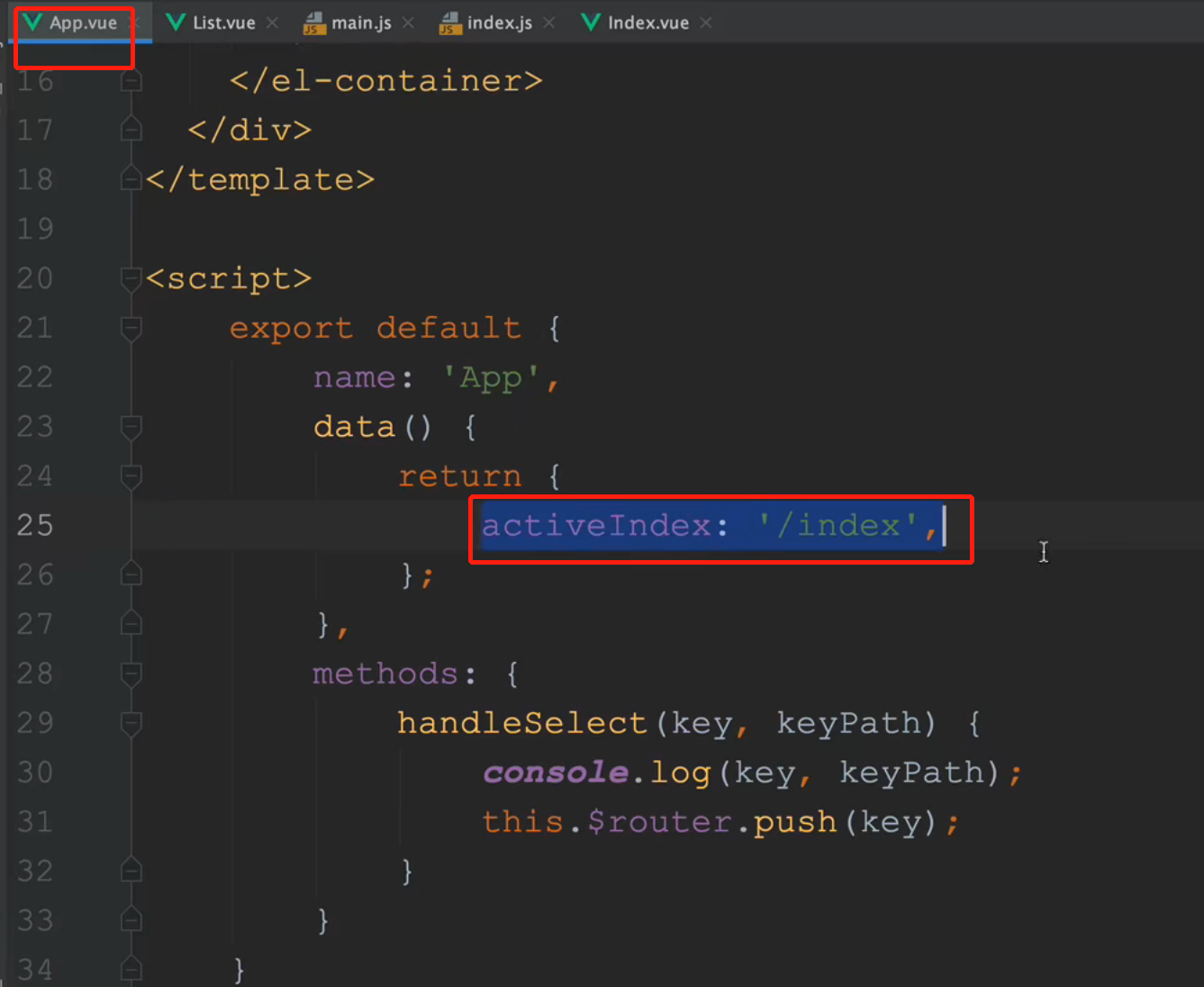This screenshot has height=987, width=1204.
Task: Click the closing </div> tag
Action: (x=249, y=130)
